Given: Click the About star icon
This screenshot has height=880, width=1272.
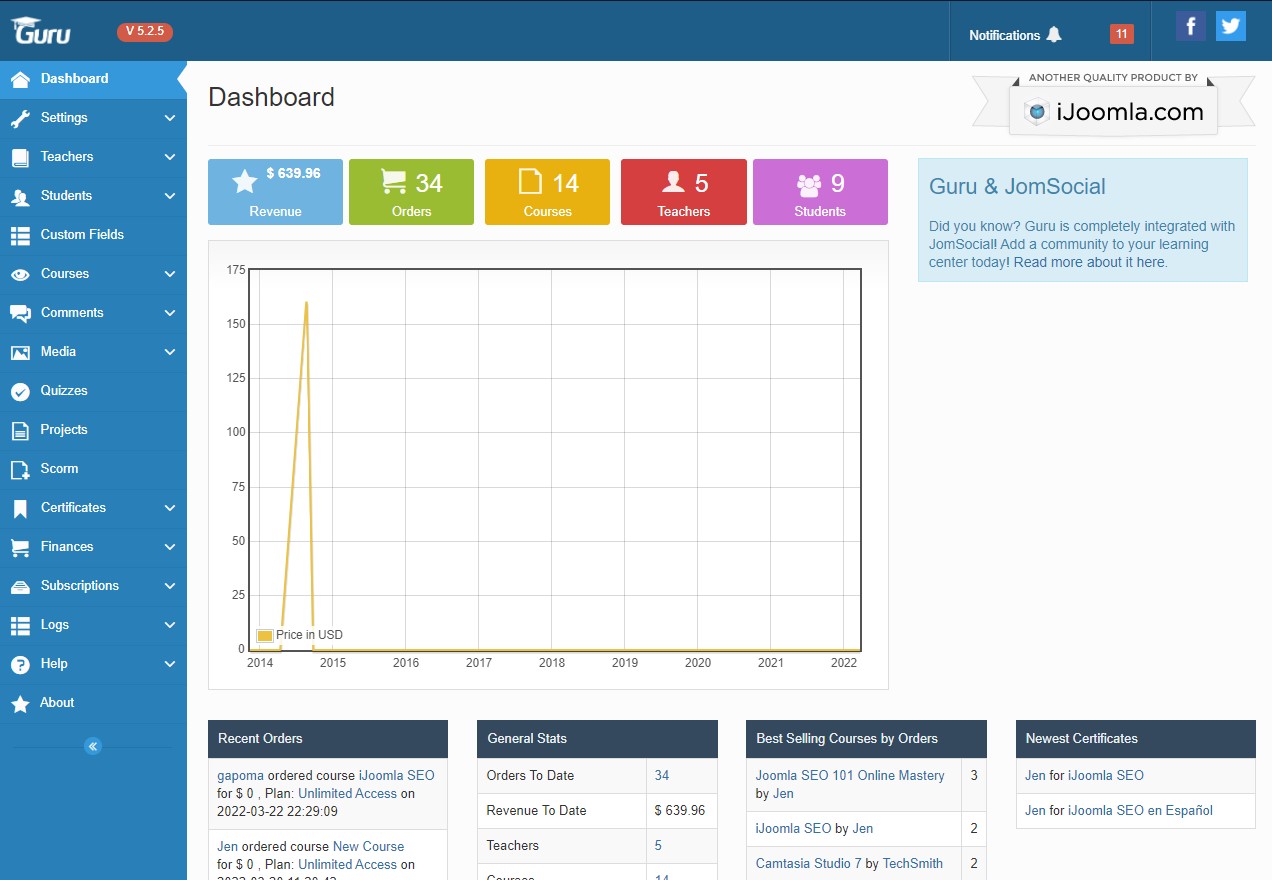Looking at the screenshot, I should point(20,703).
